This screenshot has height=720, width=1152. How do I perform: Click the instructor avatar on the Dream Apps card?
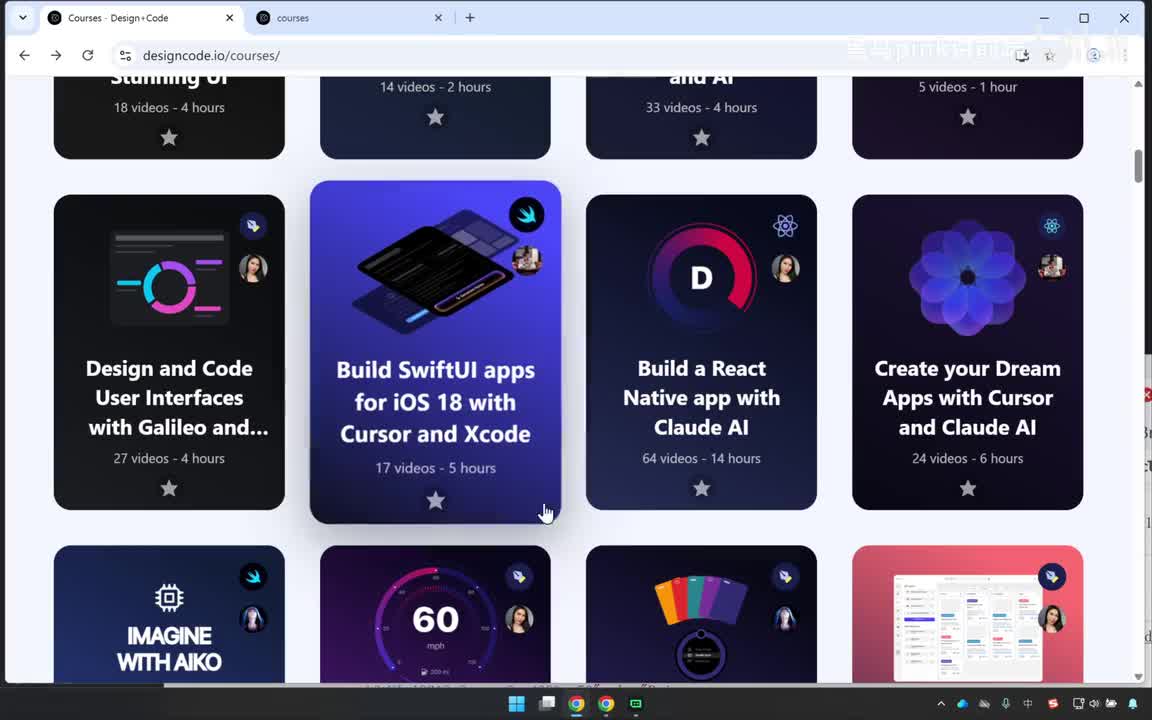click(x=1051, y=268)
